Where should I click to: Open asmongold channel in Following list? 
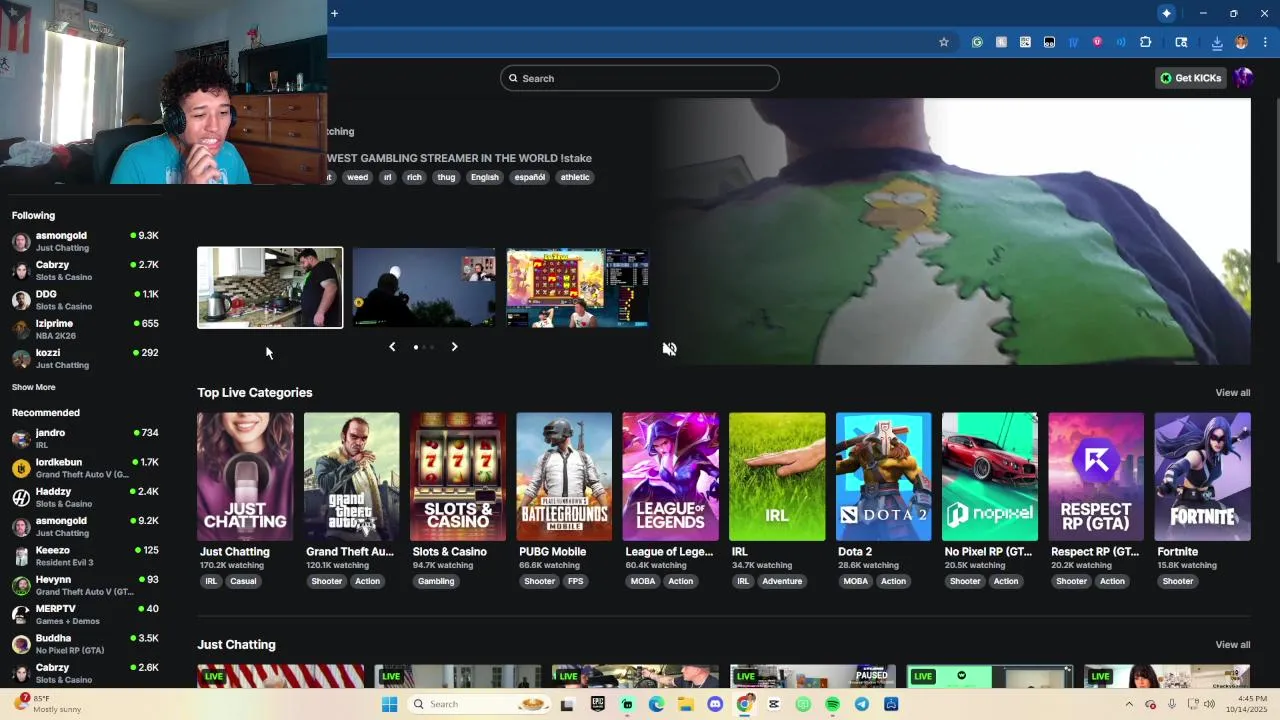(85, 241)
